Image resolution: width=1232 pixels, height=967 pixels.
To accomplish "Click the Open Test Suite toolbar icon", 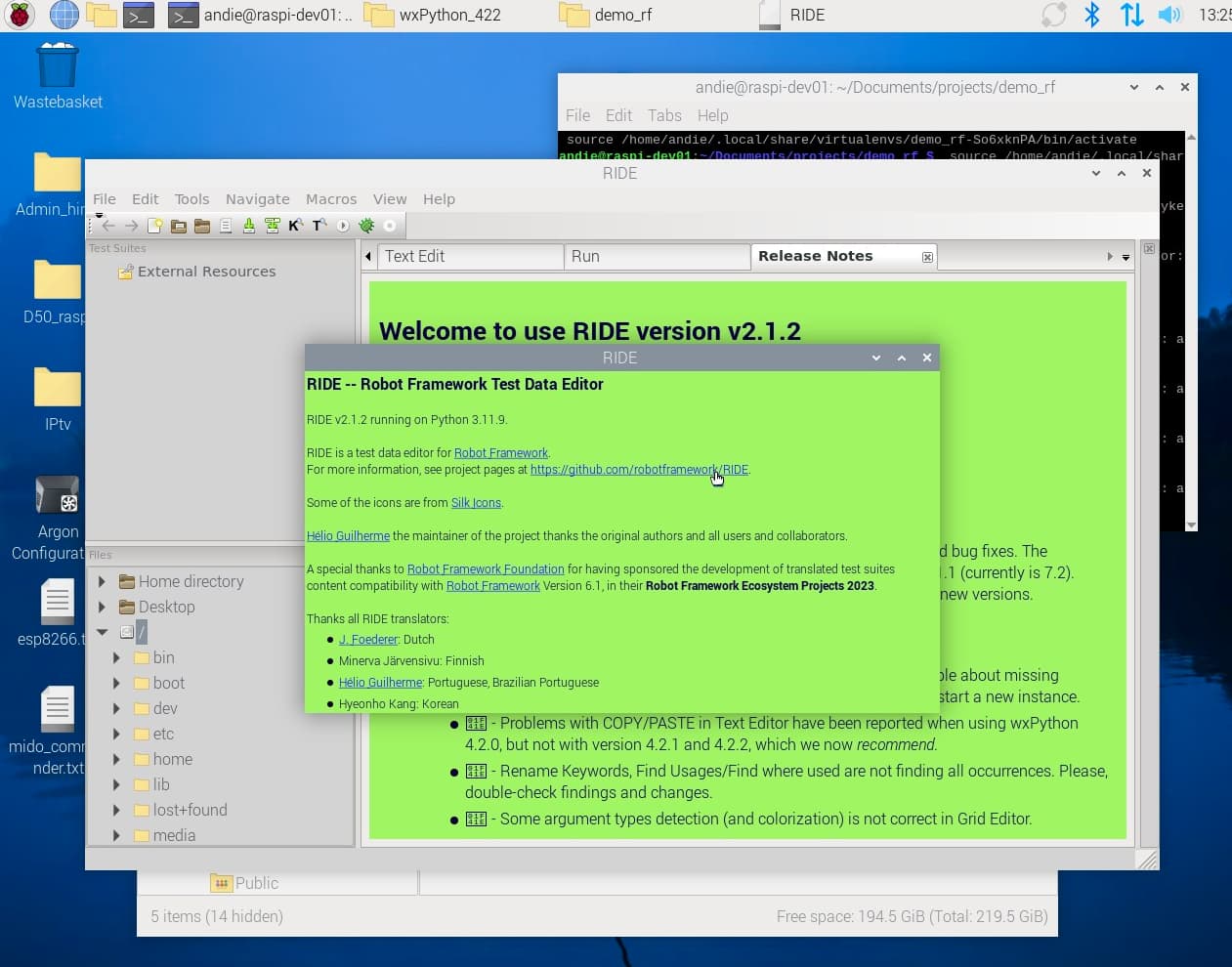I will (x=178, y=226).
